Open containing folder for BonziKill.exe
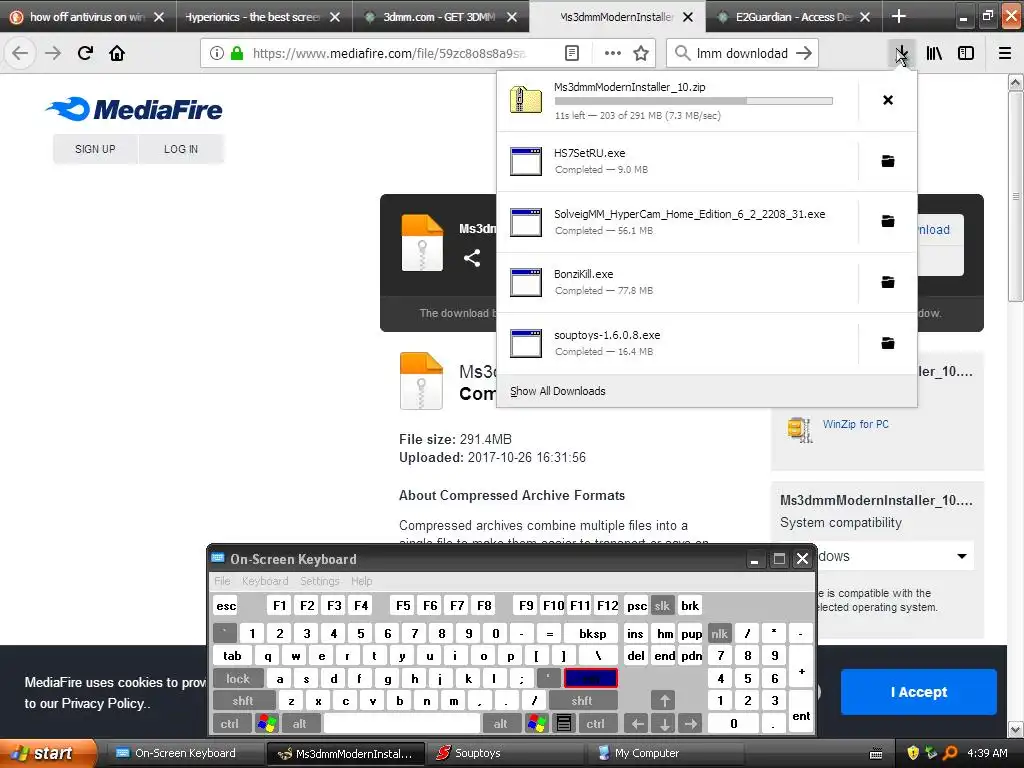This screenshot has width=1024, height=768. [x=888, y=282]
